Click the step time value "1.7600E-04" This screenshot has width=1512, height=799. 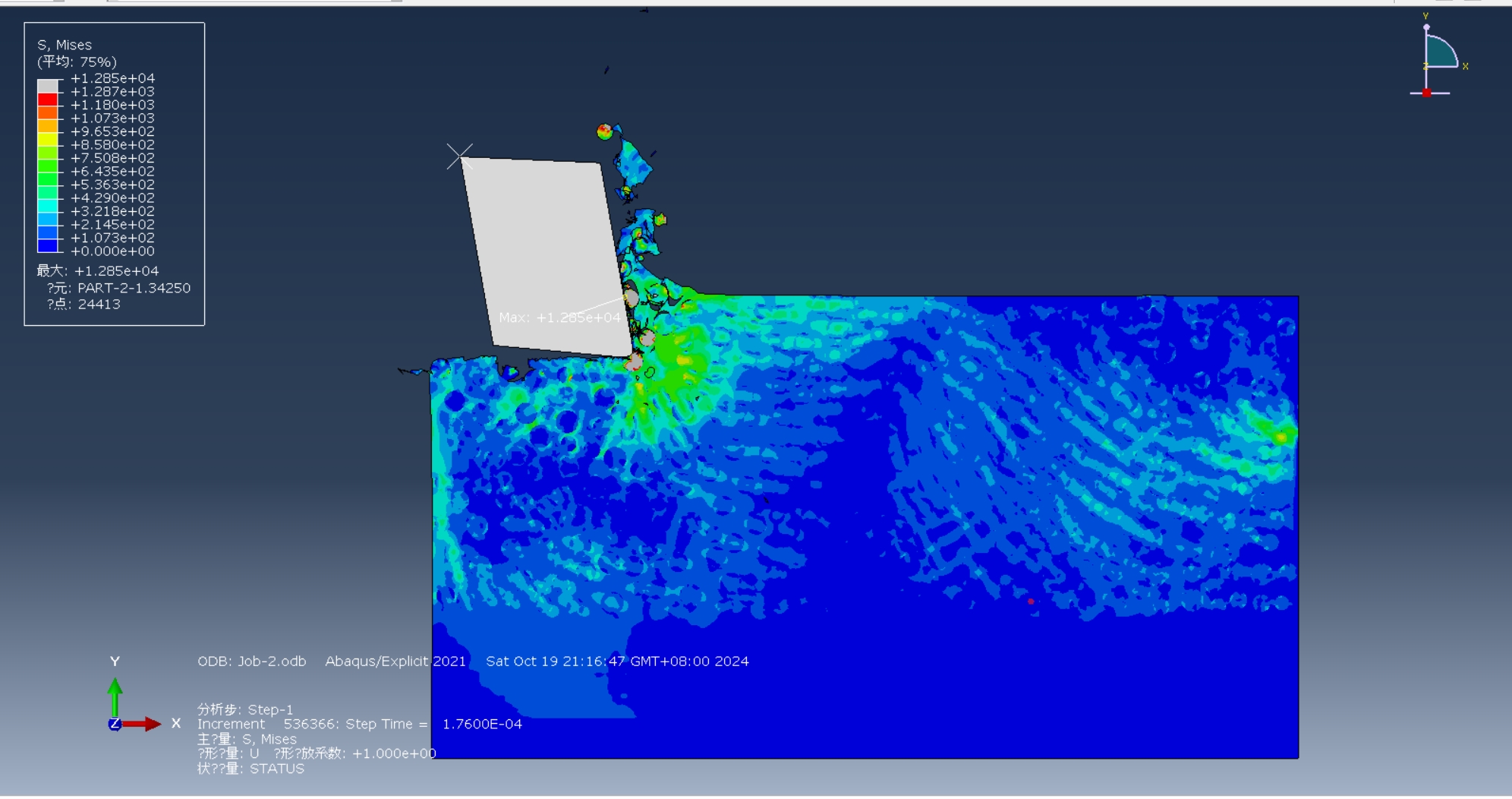(482, 725)
